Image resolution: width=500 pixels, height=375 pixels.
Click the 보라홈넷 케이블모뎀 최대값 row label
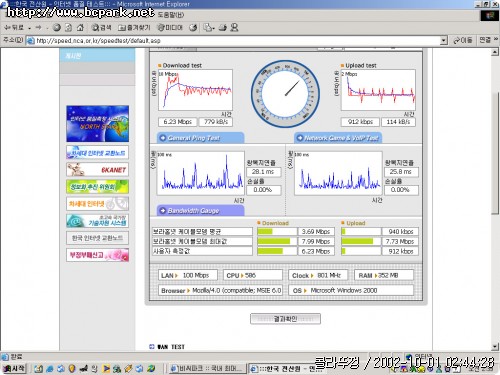202,241
